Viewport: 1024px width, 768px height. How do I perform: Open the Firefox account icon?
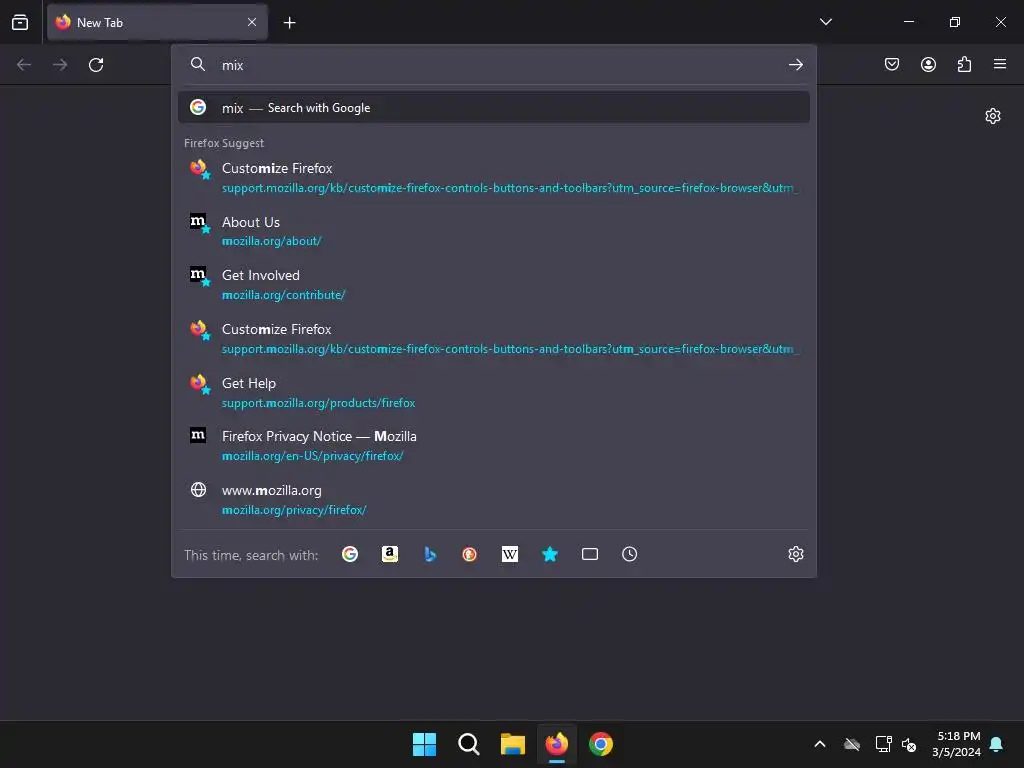(928, 64)
